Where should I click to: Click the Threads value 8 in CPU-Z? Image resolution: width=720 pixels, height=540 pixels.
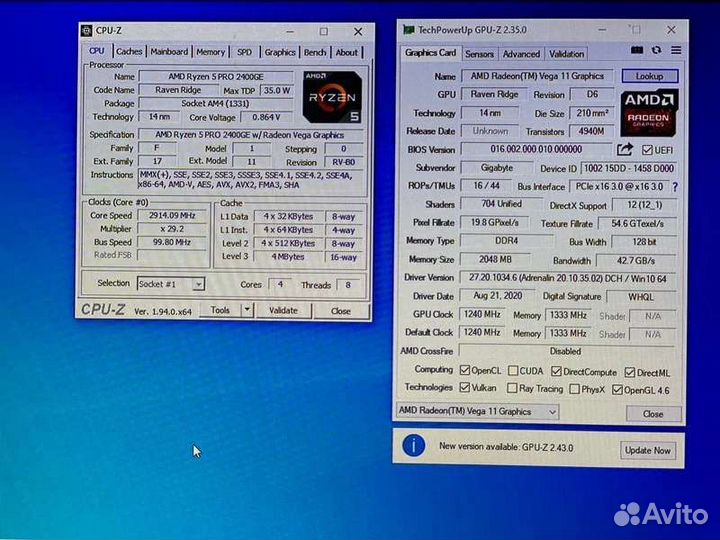pyautogui.click(x=348, y=285)
